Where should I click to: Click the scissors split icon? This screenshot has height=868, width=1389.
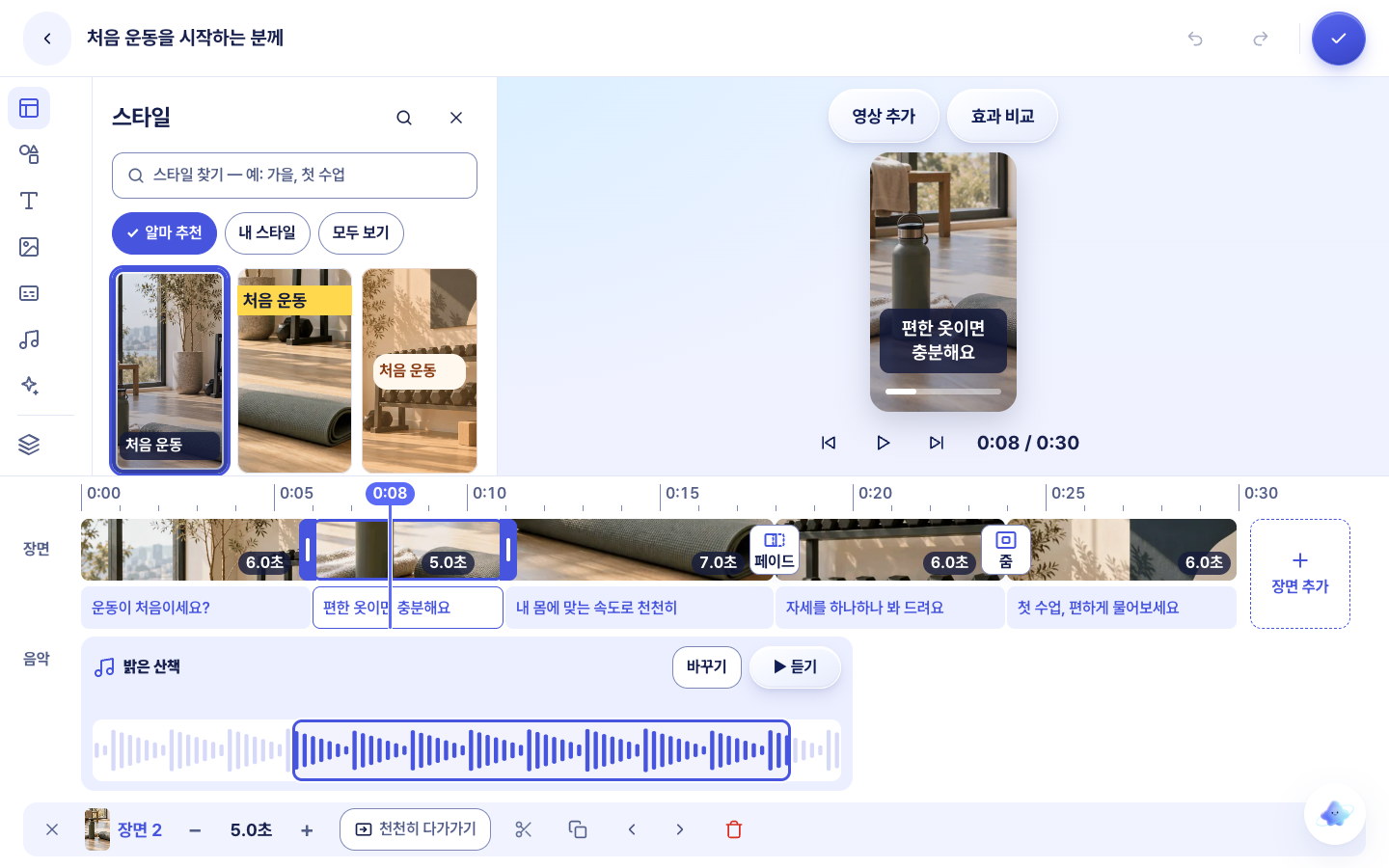pos(524,829)
